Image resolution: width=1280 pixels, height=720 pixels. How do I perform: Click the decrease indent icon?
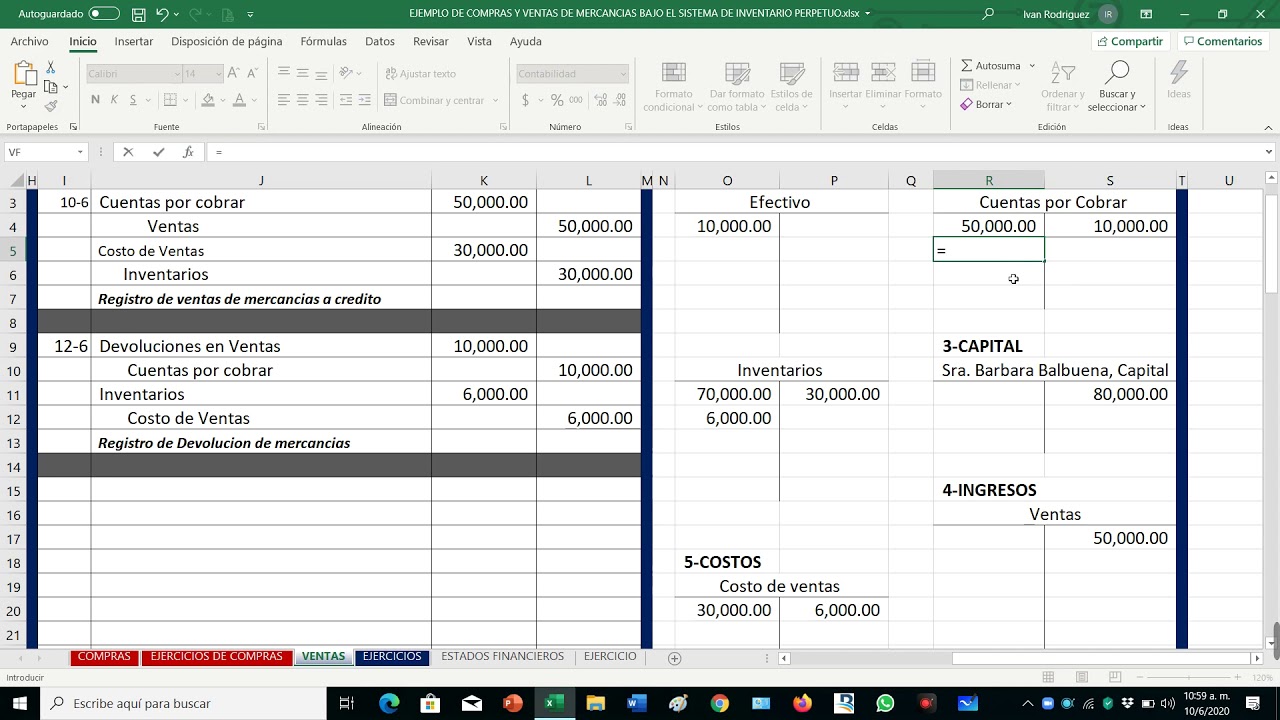347,100
